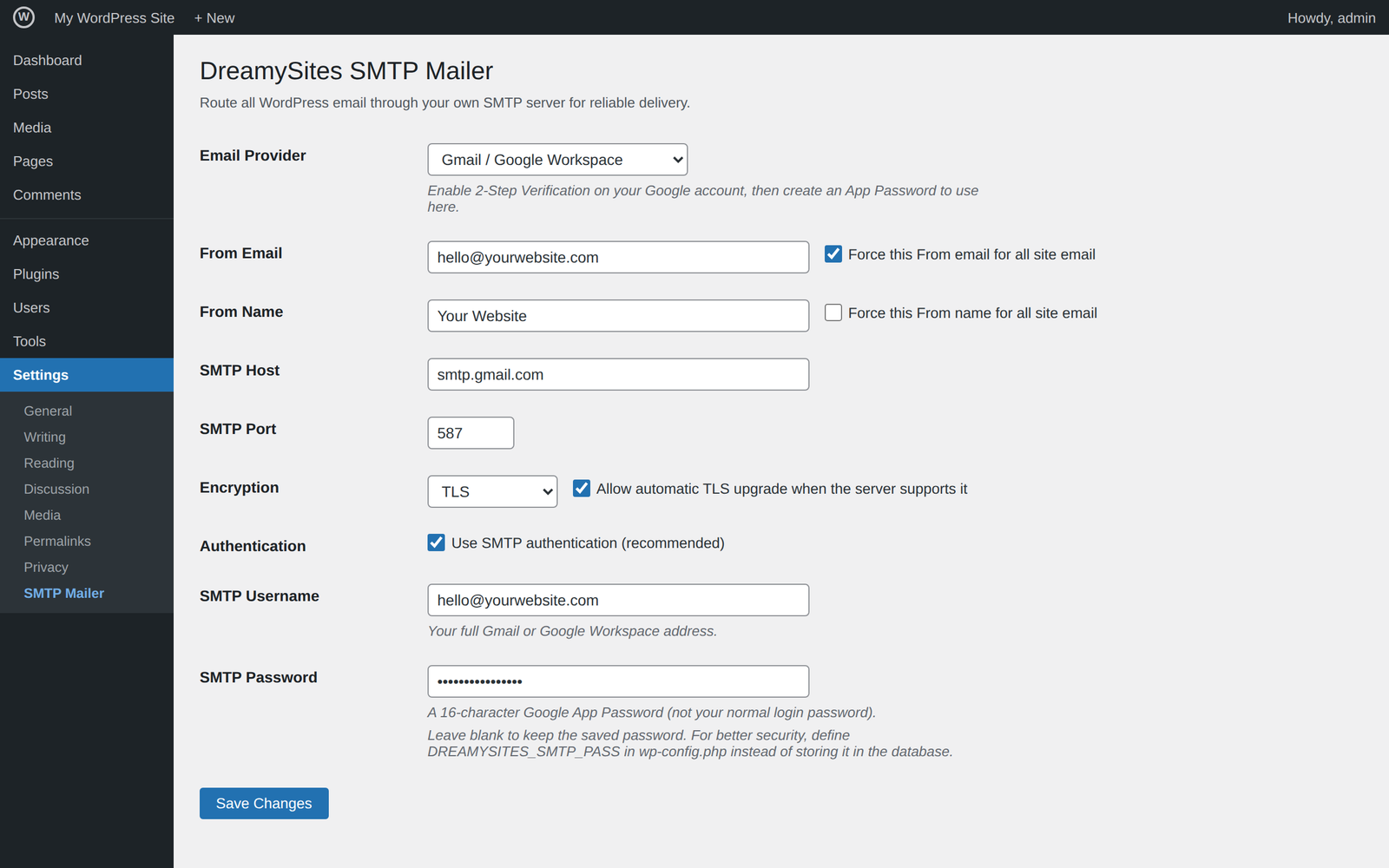Click the 'Route all WordPress email' description text
1389x868 pixels.
[444, 102]
